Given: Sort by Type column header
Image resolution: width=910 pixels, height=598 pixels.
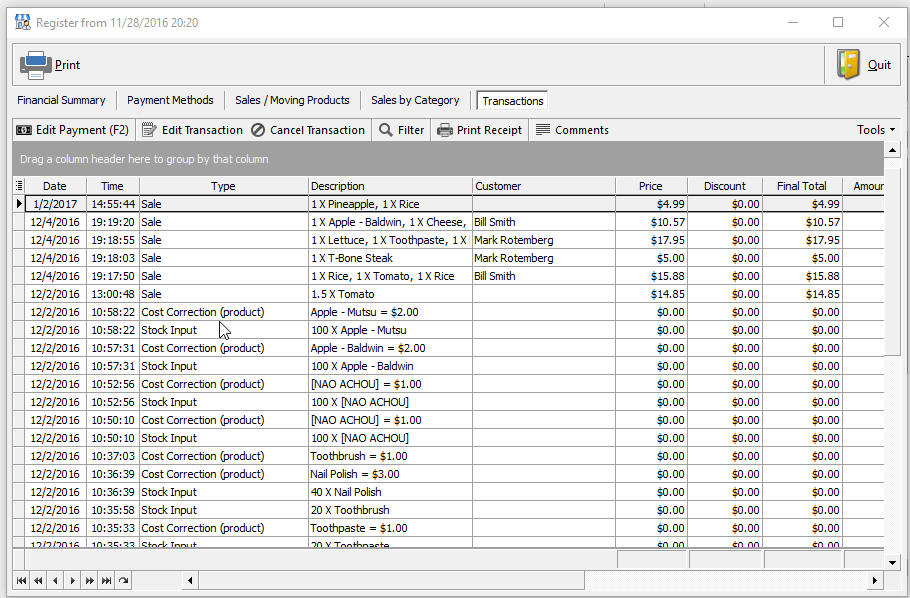Looking at the screenshot, I should point(223,186).
